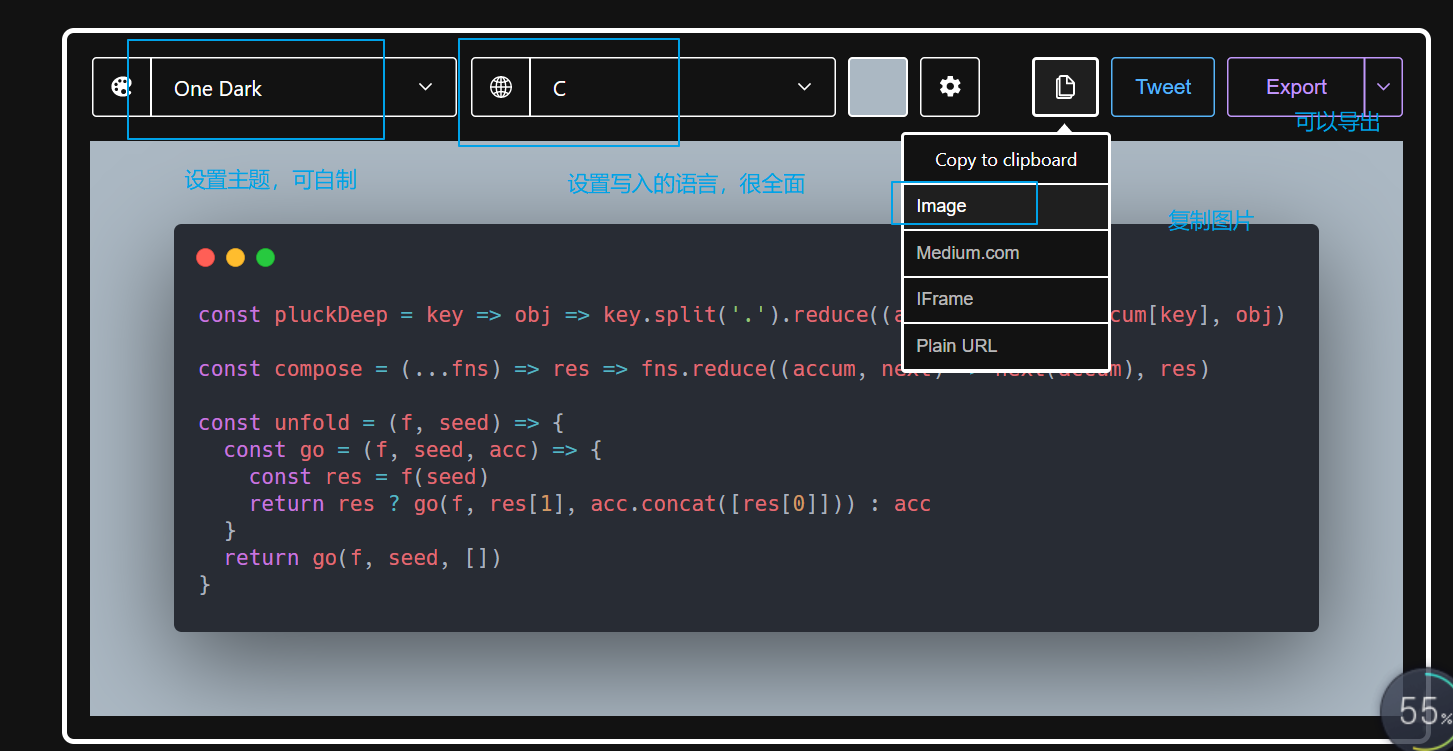Open settings gear button
Image resolution: width=1453 pixels, height=751 pixels.
[x=950, y=87]
